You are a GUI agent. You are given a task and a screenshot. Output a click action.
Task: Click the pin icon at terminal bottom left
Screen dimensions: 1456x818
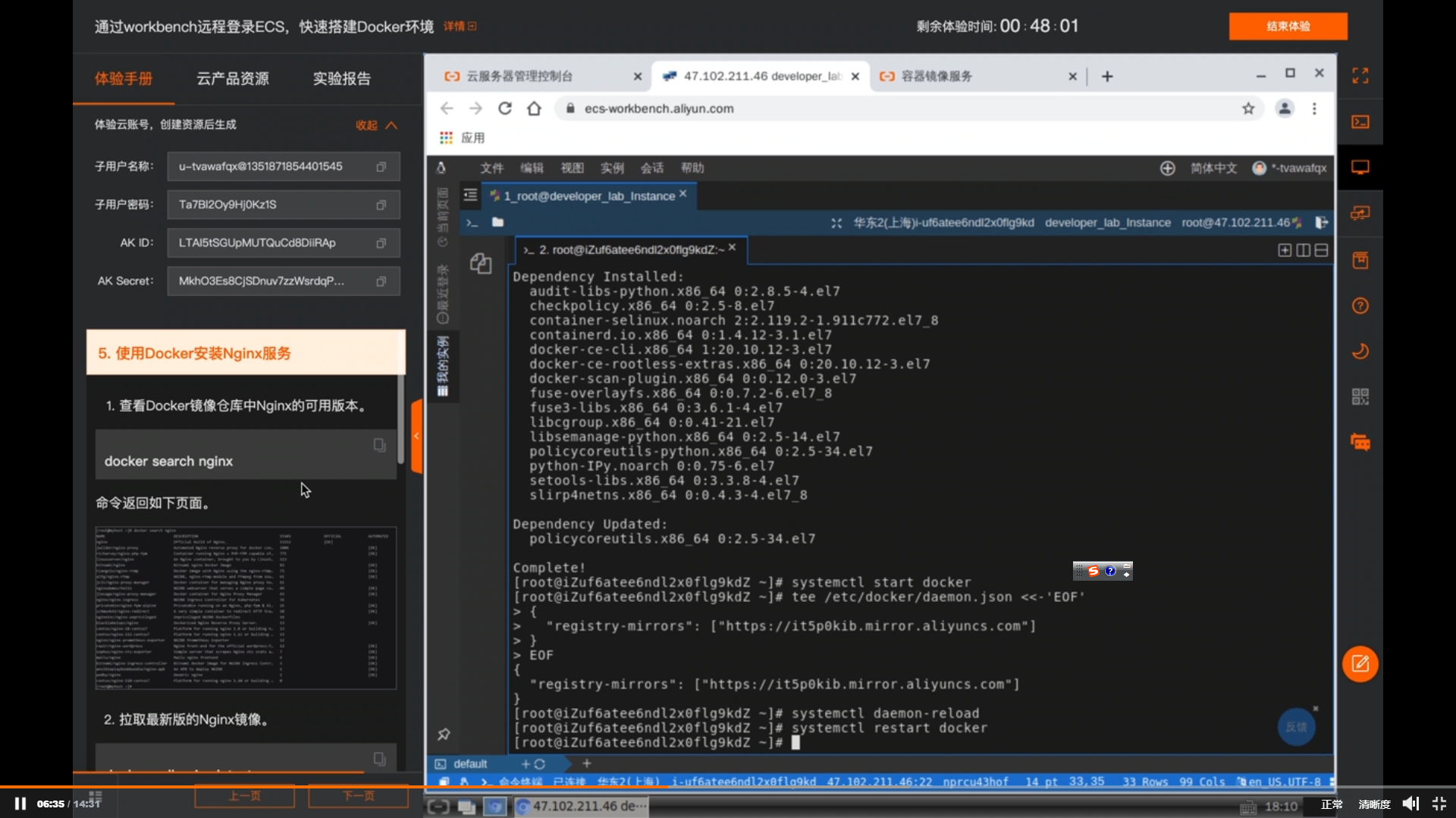pos(444,734)
